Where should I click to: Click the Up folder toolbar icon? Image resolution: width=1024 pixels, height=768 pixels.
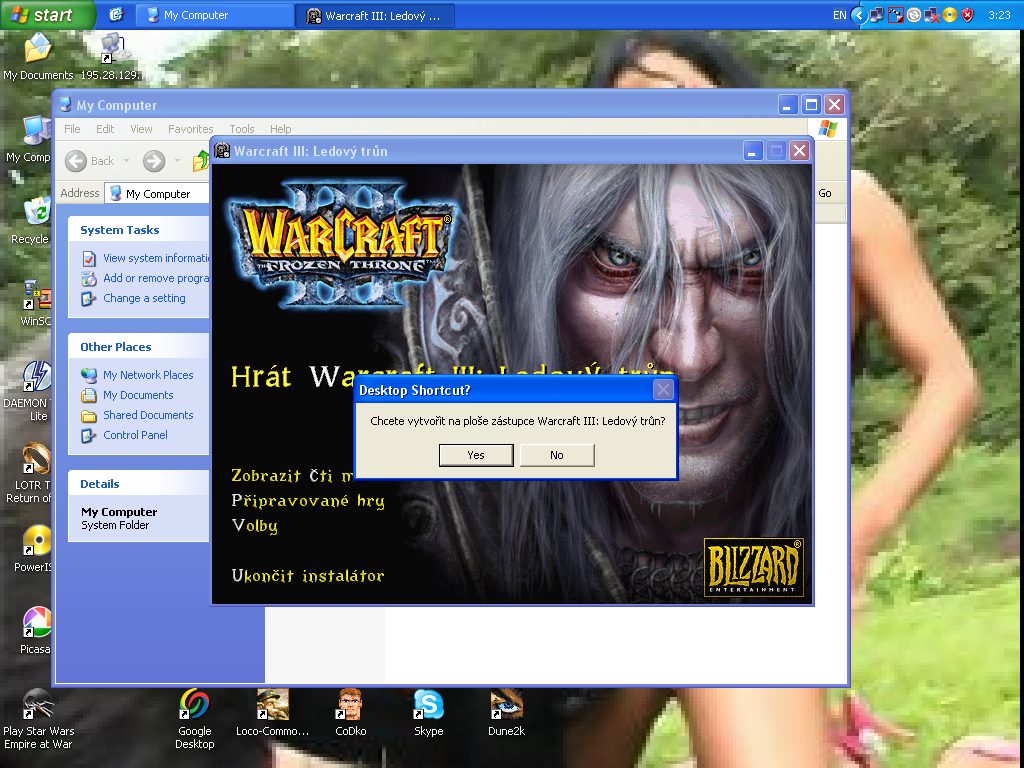point(201,161)
